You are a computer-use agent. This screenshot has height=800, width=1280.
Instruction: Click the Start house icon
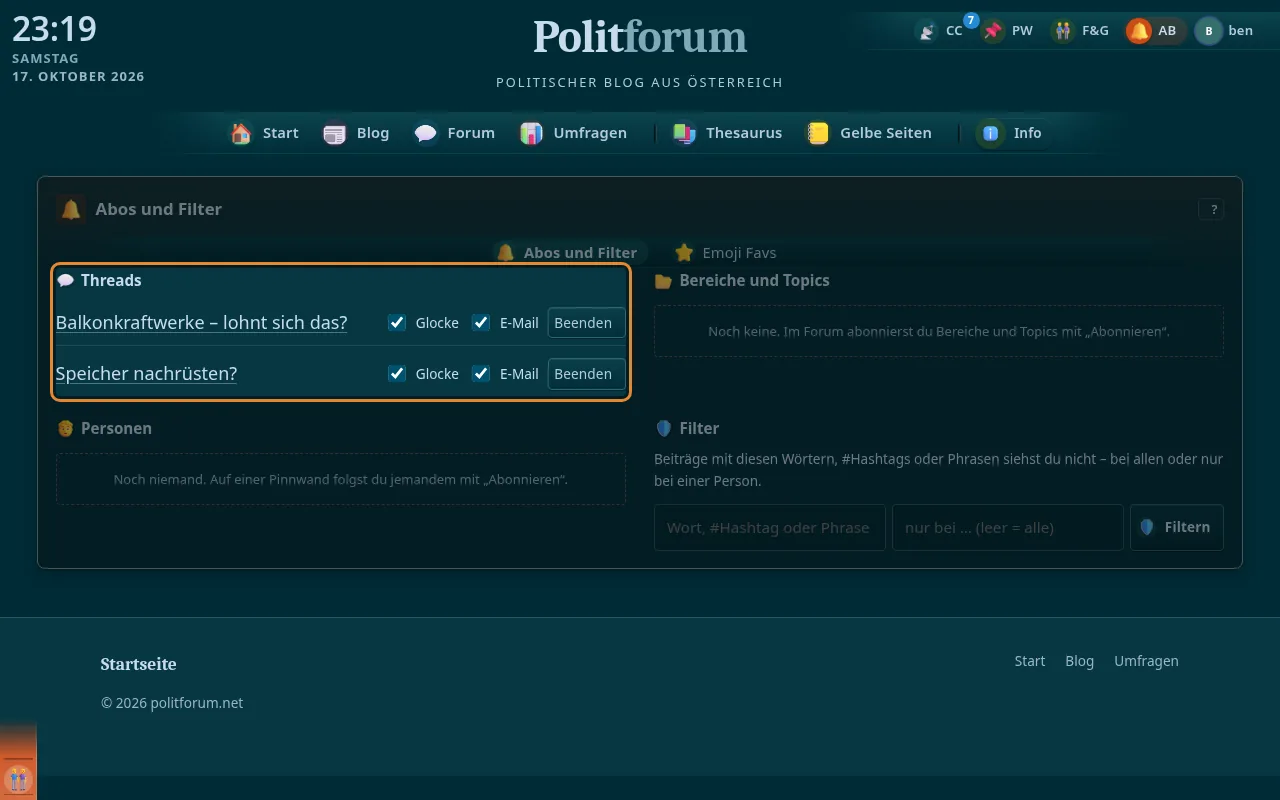pos(241,133)
